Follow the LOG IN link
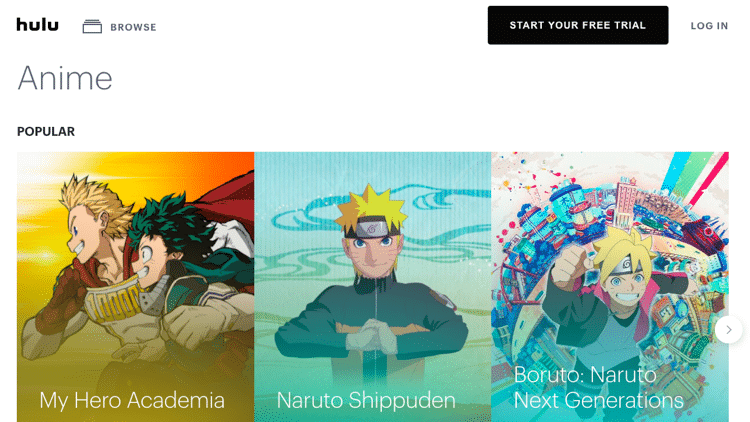The height and width of the screenshot is (422, 750). (x=709, y=26)
